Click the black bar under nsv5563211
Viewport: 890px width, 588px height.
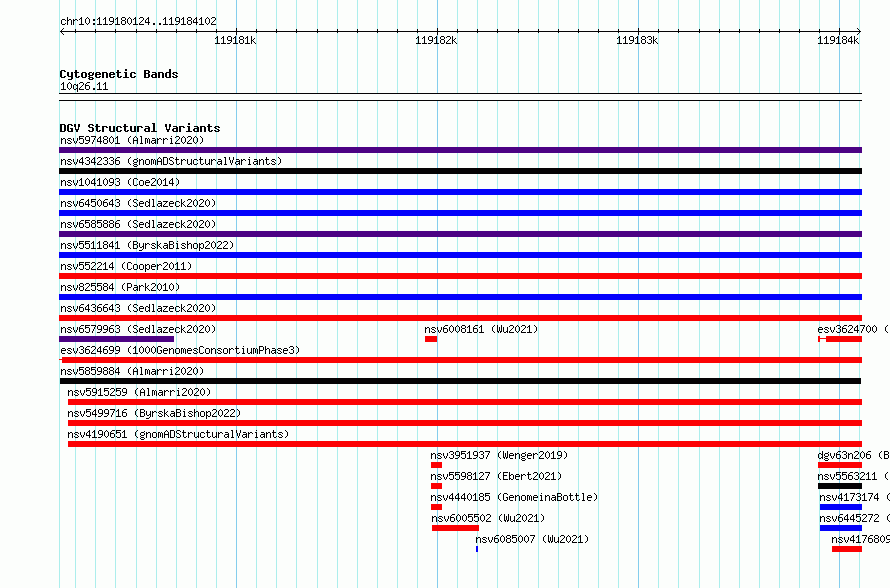coord(840,486)
